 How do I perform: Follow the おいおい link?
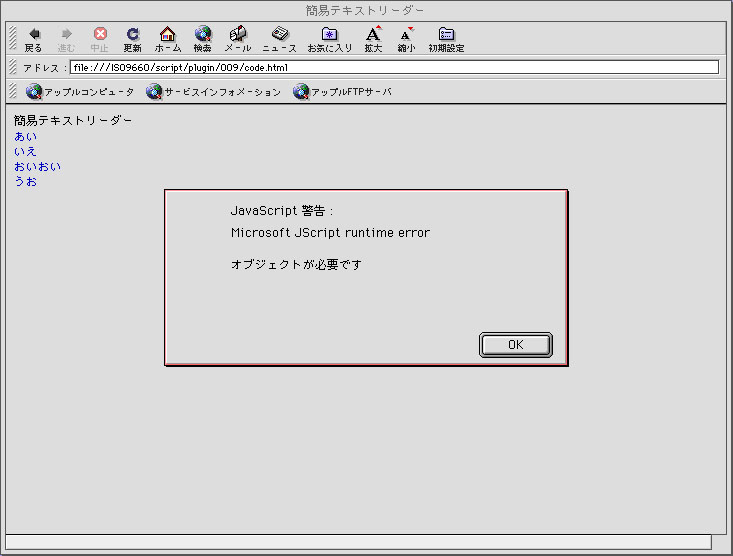coord(37,166)
